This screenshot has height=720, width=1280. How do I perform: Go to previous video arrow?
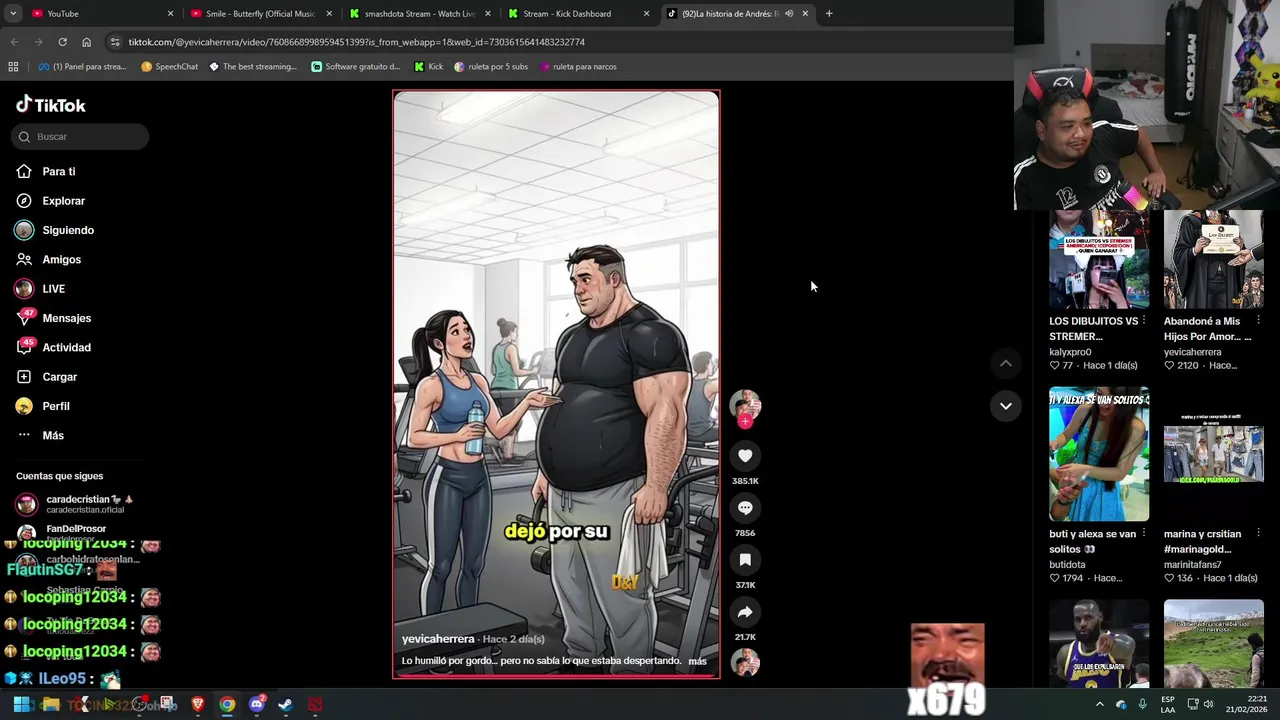[x=1005, y=363]
